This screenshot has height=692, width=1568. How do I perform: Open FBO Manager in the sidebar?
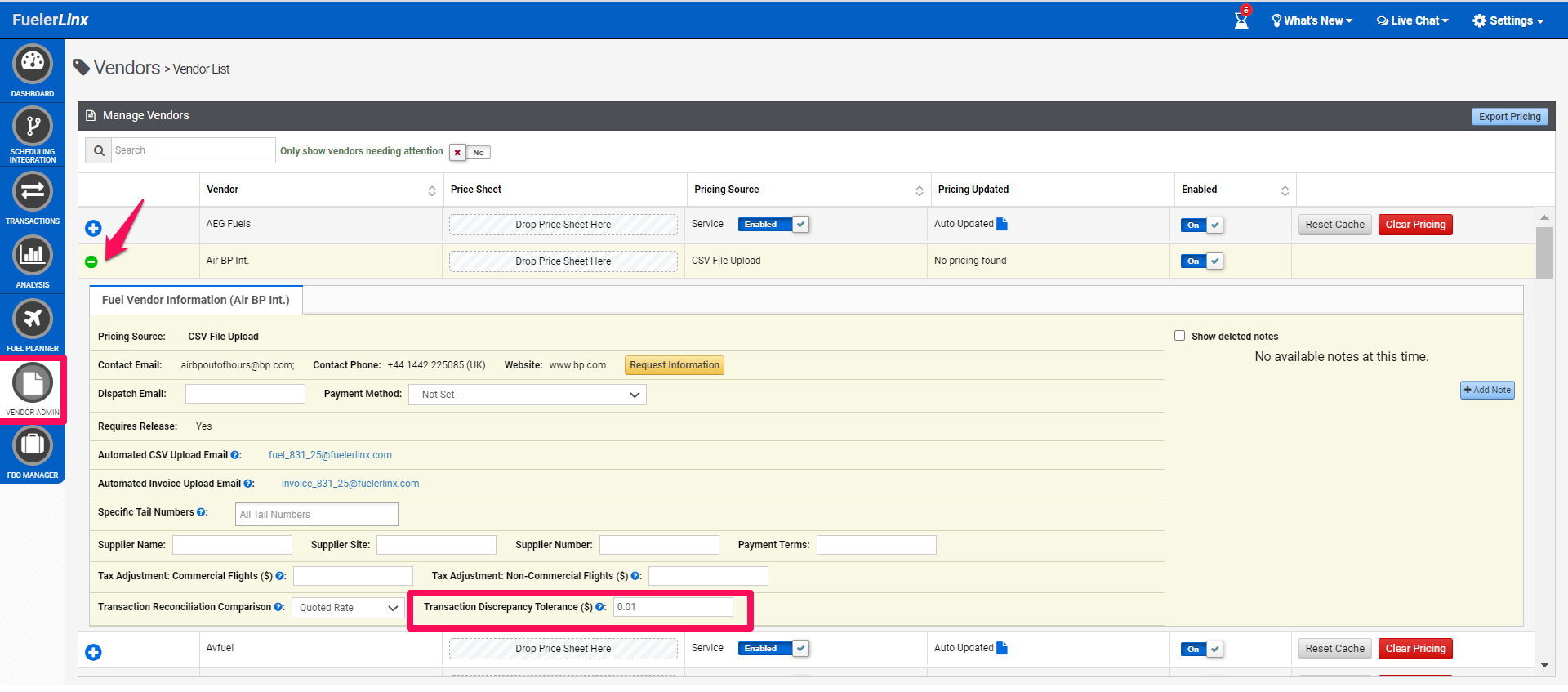click(x=33, y=446)
